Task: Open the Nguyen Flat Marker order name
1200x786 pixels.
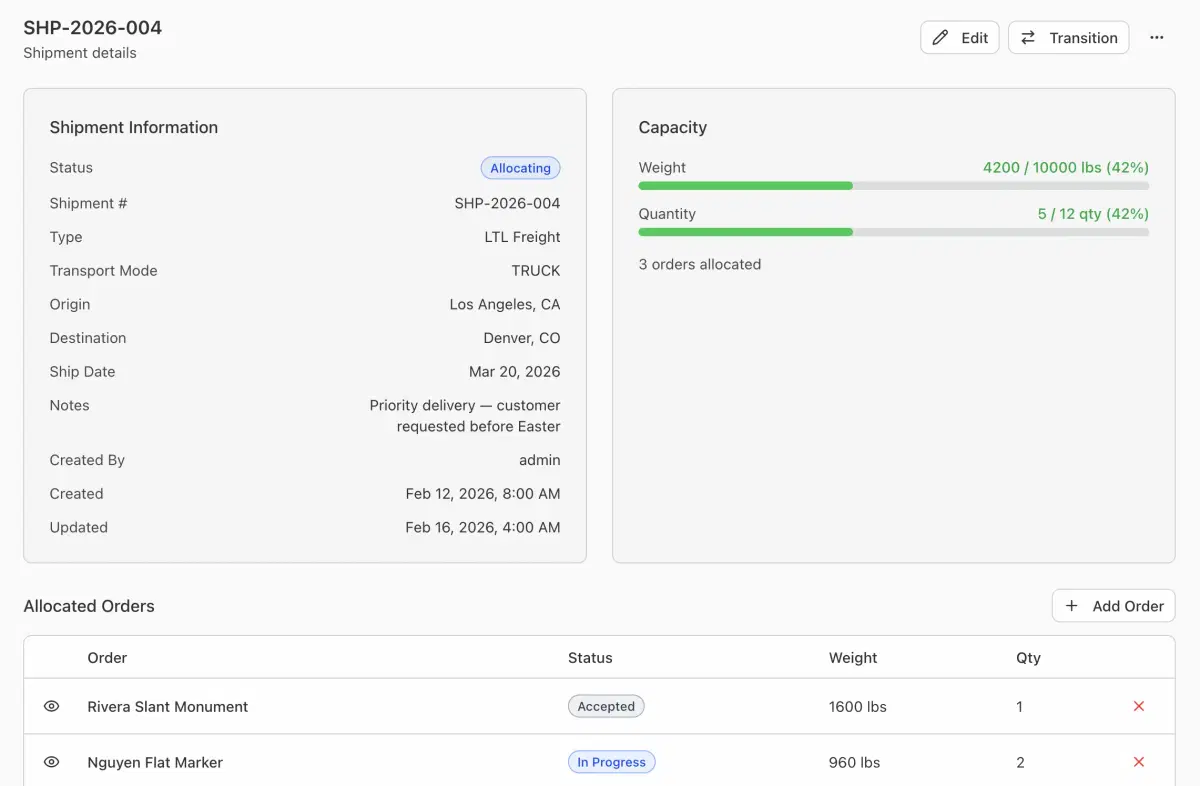Action: [155, 762]
